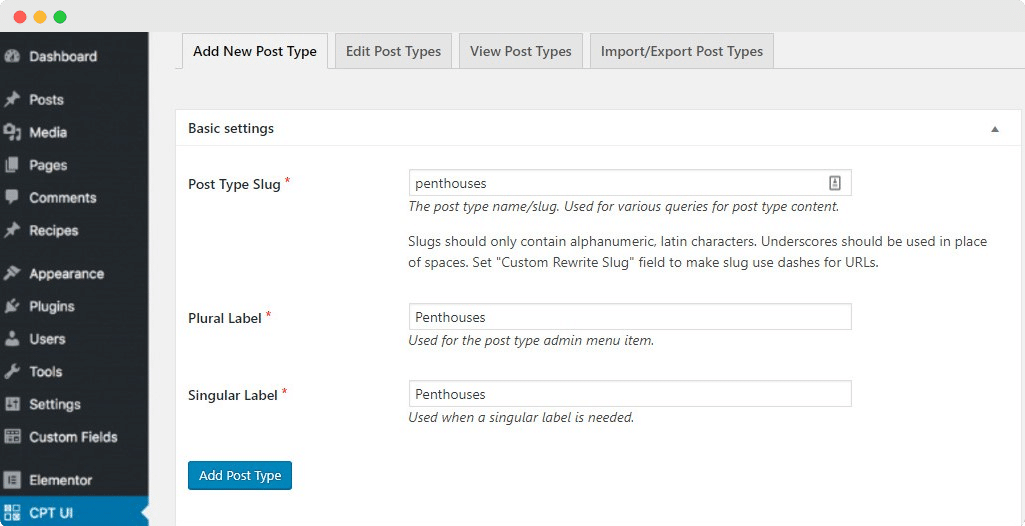Focus the Plural Label input field
This screenshot has height=526, width=1025.
tap(630, 317)
